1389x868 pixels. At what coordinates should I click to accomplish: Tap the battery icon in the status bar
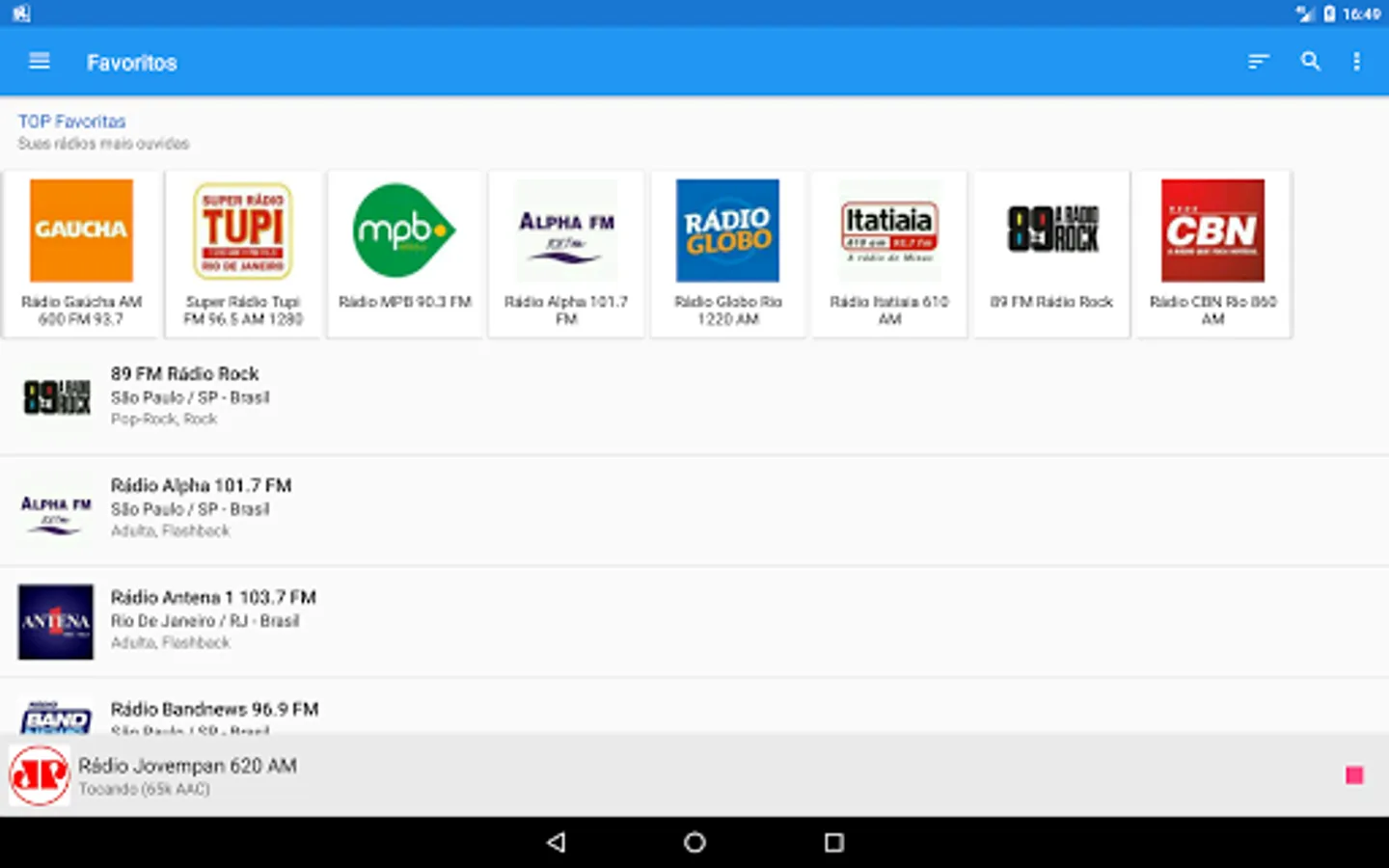click(x=1329, y=14)
